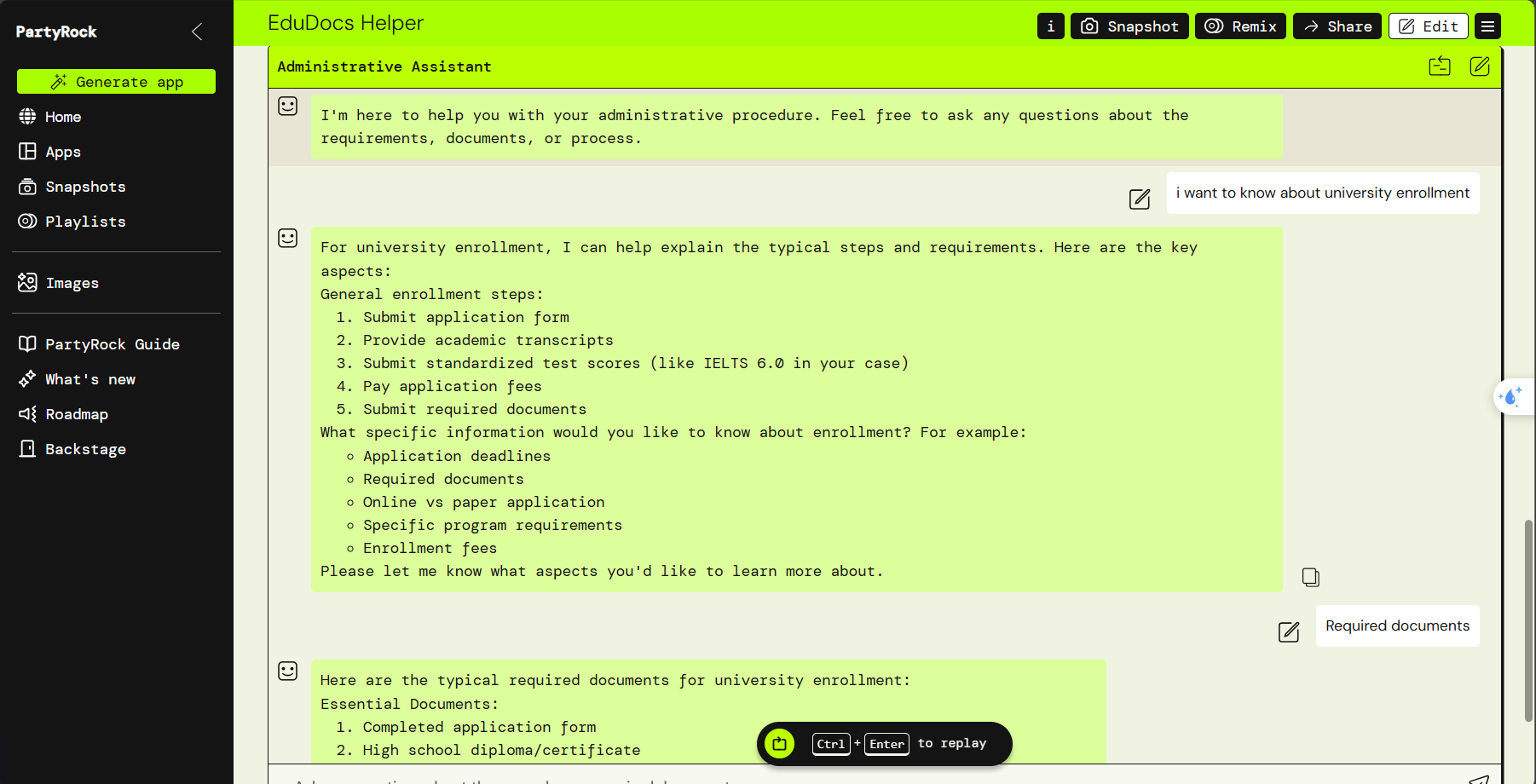Click 'Application deadlines' bullet text
This screenshot has width=1536, height=784.
pos(457,457)
